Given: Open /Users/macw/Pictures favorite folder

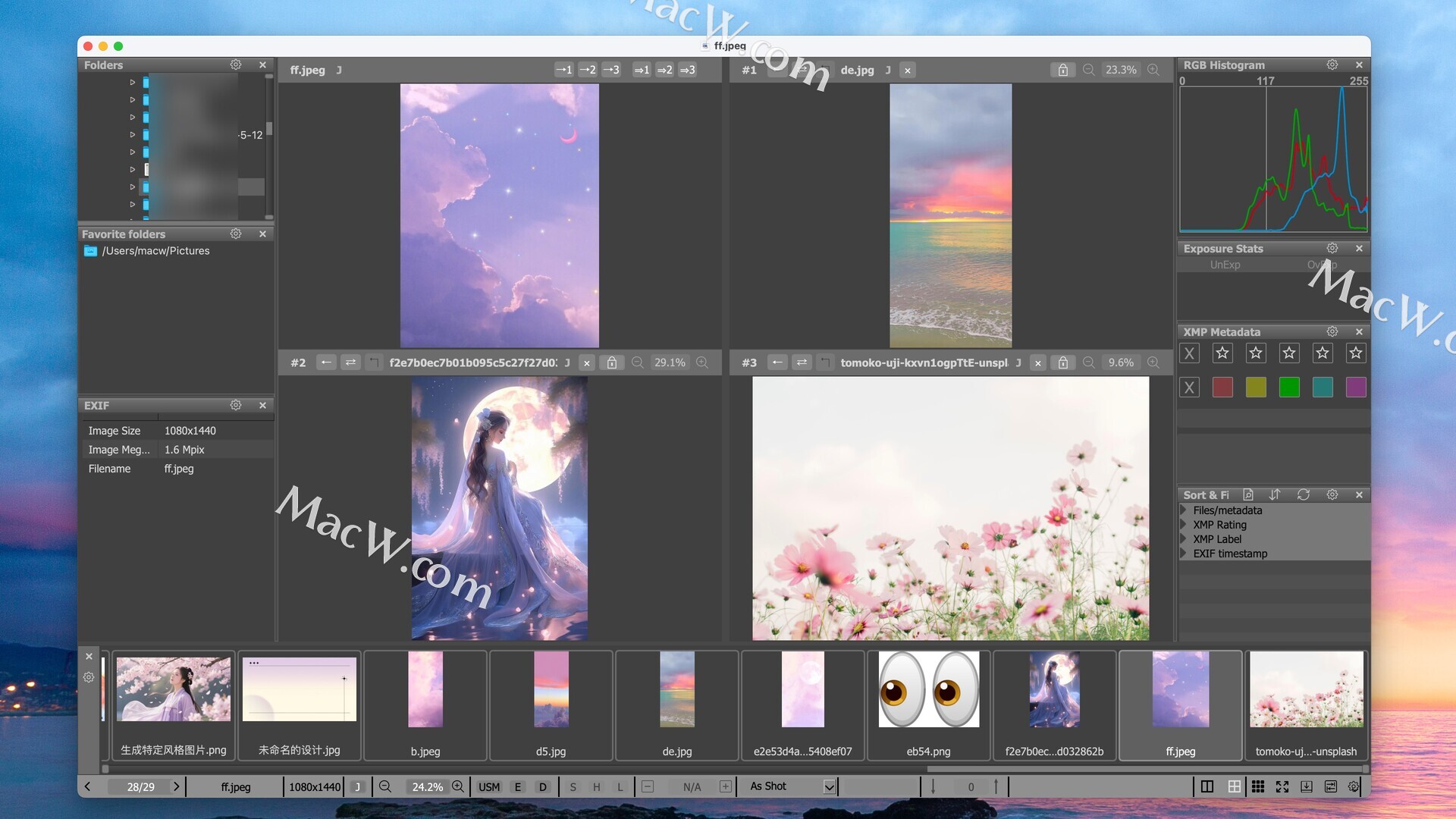Looking at the screenshot, I should tap(155, 251).
